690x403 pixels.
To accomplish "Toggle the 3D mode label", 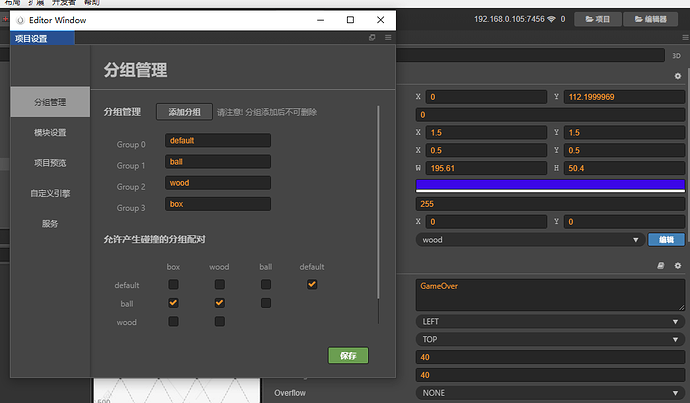I will click(x=676, y=56).
